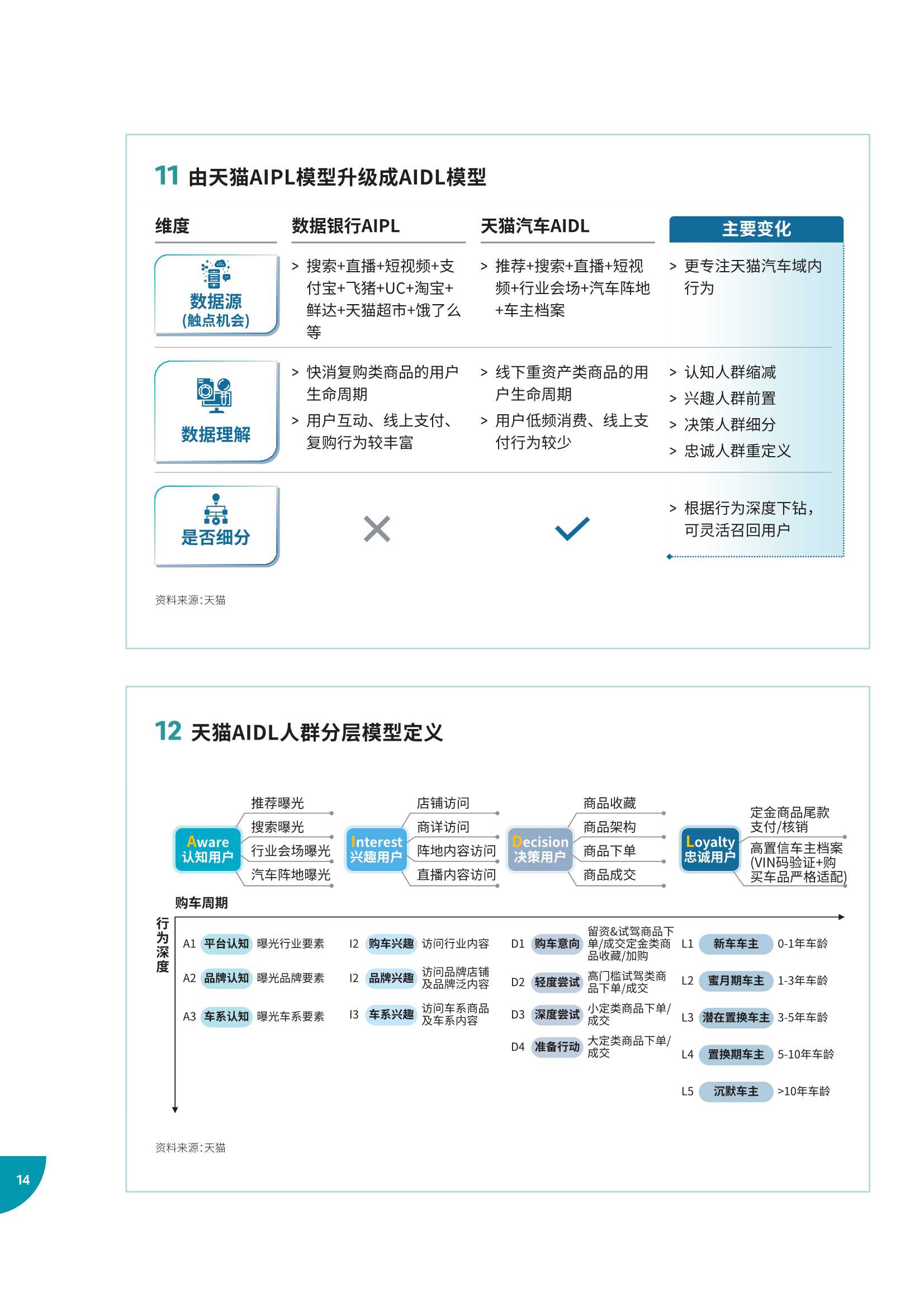Click the 数据理解 monitor analytics icon

click(x=215, y=395)
